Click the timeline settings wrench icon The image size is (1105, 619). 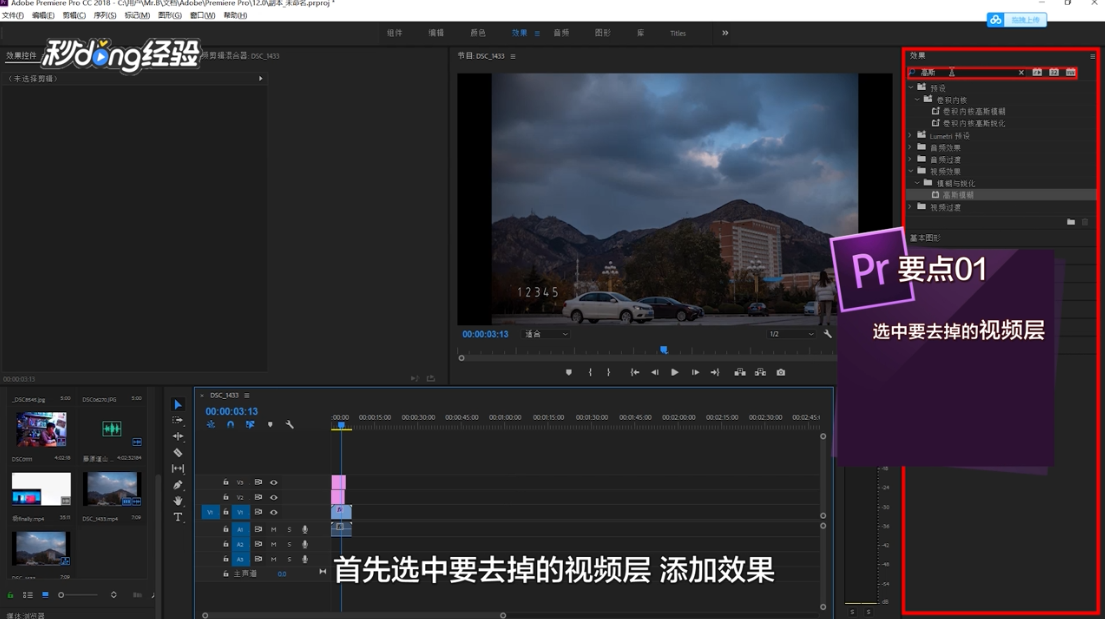290,424
